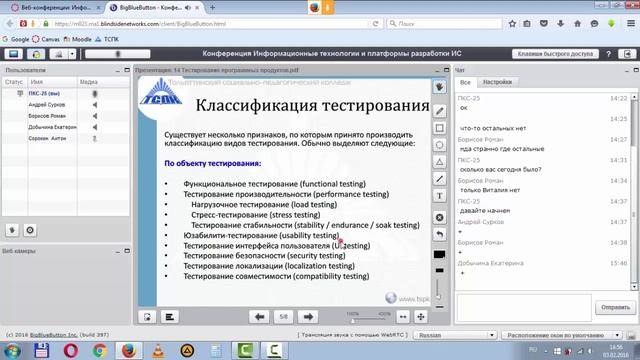The image size is (640, 360).
Task: Open the help question mark
Action: click(609, 54)
